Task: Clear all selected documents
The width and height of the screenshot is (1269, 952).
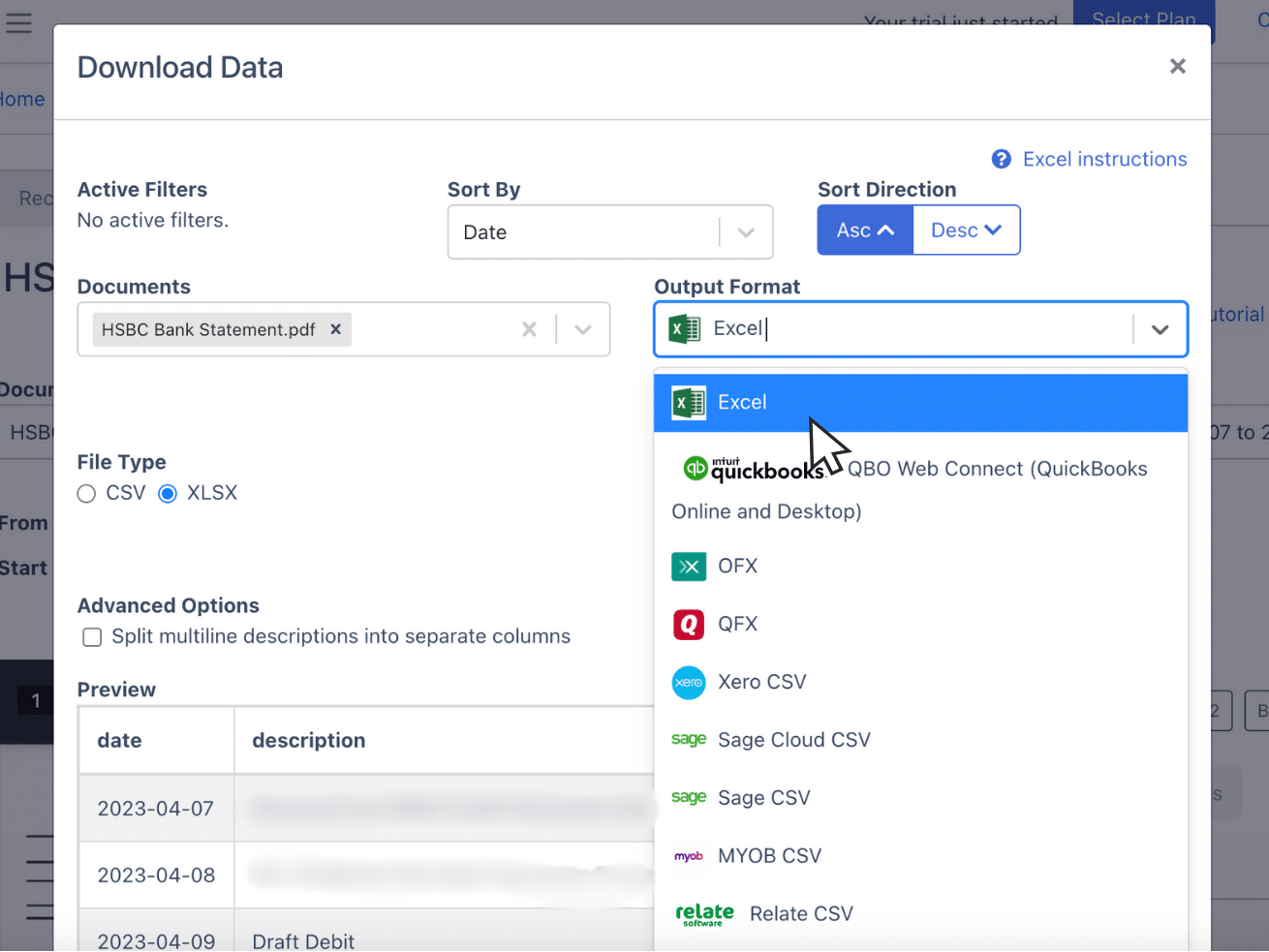Action: pos(529,329)
